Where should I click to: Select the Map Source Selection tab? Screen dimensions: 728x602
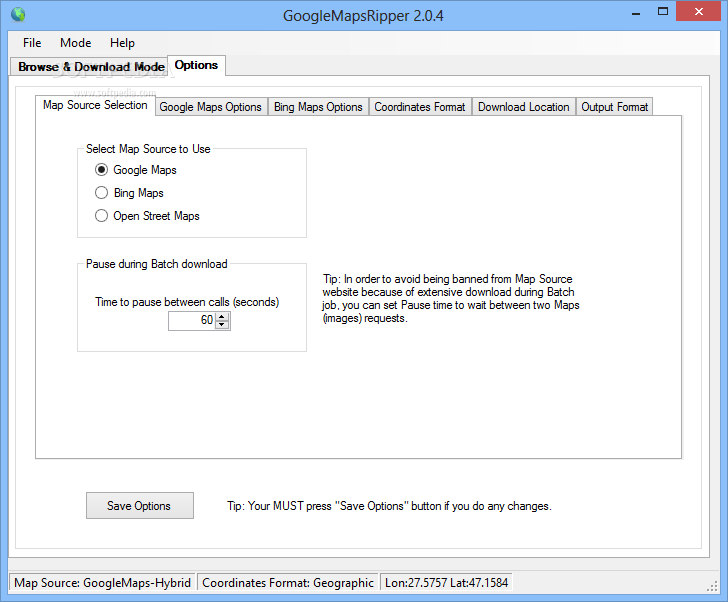(95, 105)
